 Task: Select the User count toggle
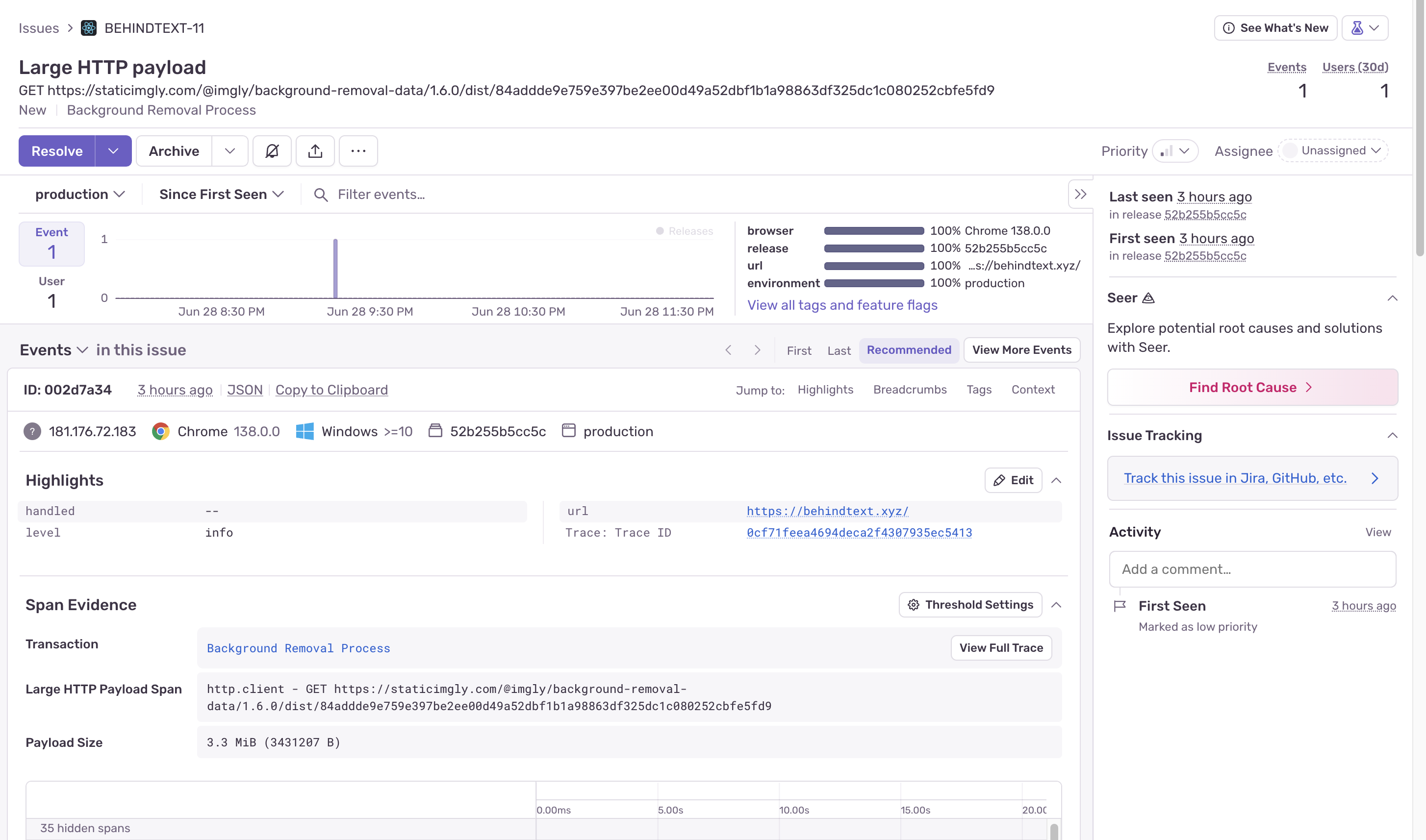coord(51,292)
